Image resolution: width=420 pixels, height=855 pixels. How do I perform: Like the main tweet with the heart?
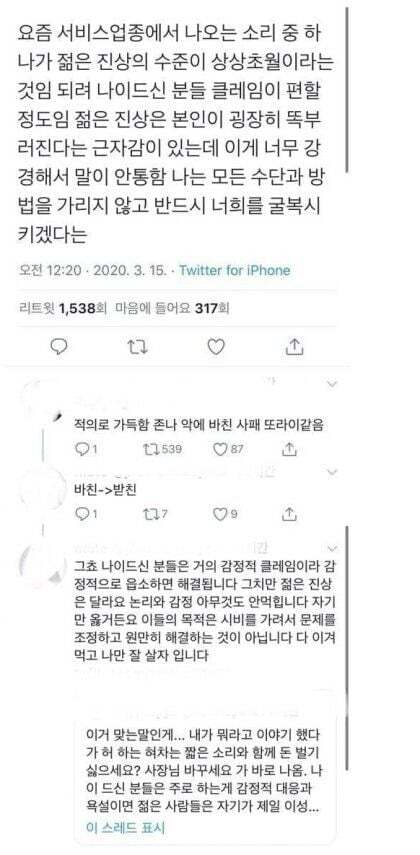coord(215,346)
